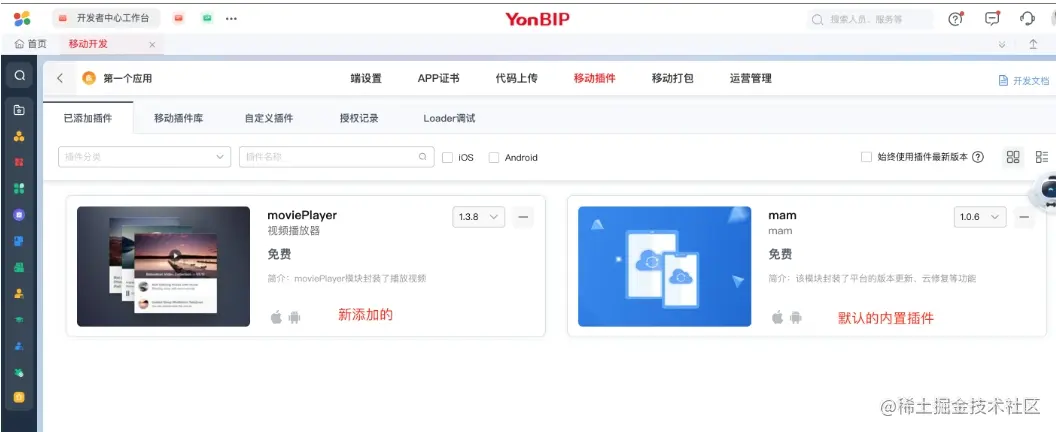Open the colorful YonBIP app launcher logo
This screenshot has height=432, width=1056.
click(x=22, y=18)
